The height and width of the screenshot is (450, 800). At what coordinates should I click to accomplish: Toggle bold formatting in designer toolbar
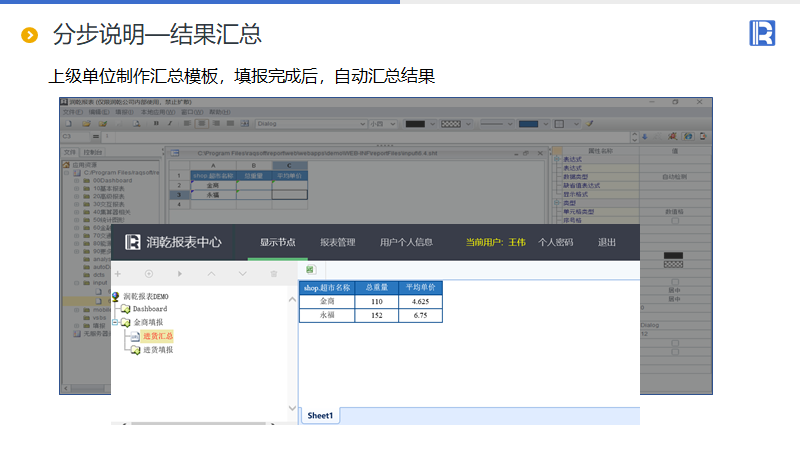(156, 124)
